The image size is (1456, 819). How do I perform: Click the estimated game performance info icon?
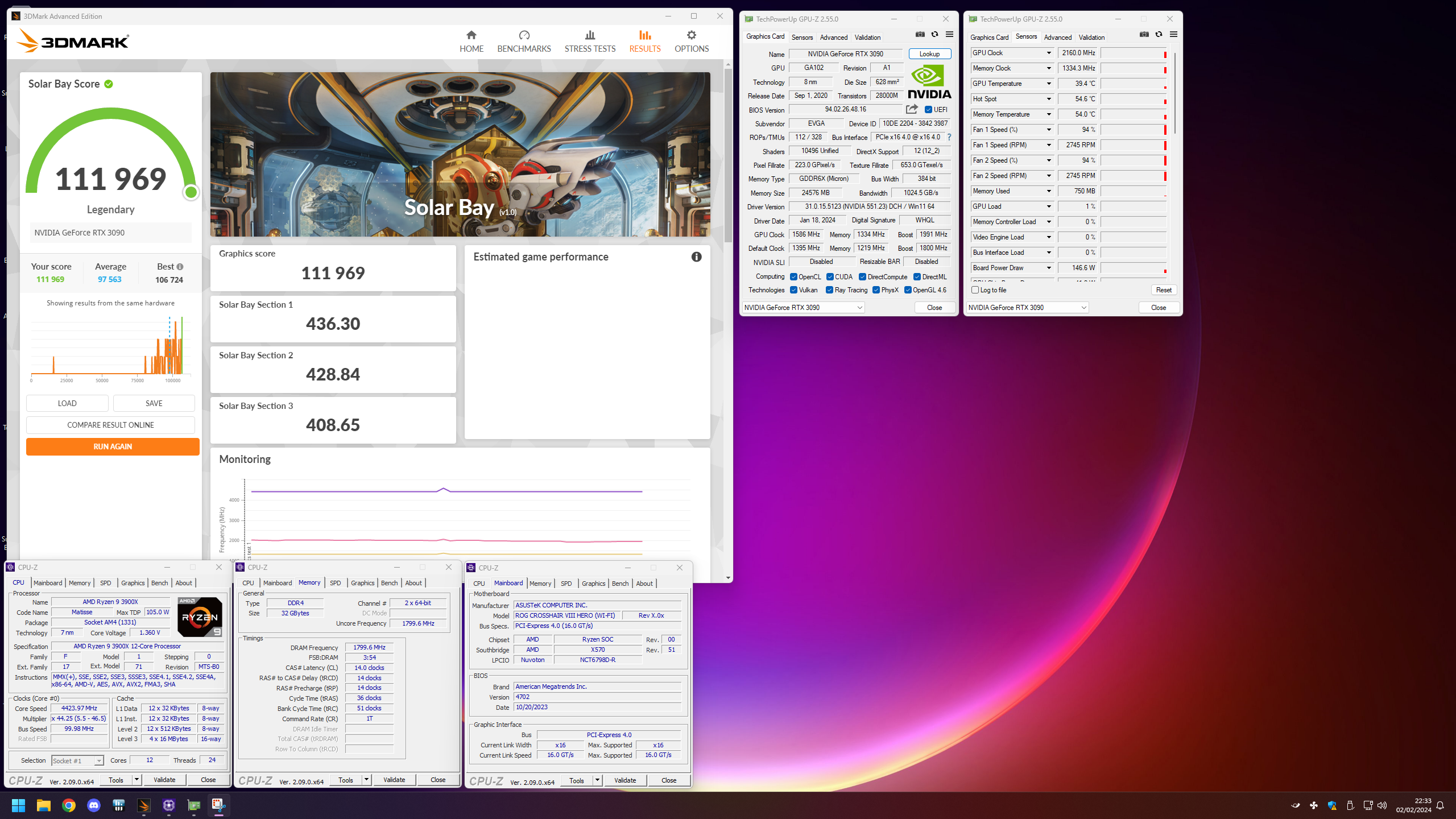coord(696,257)
